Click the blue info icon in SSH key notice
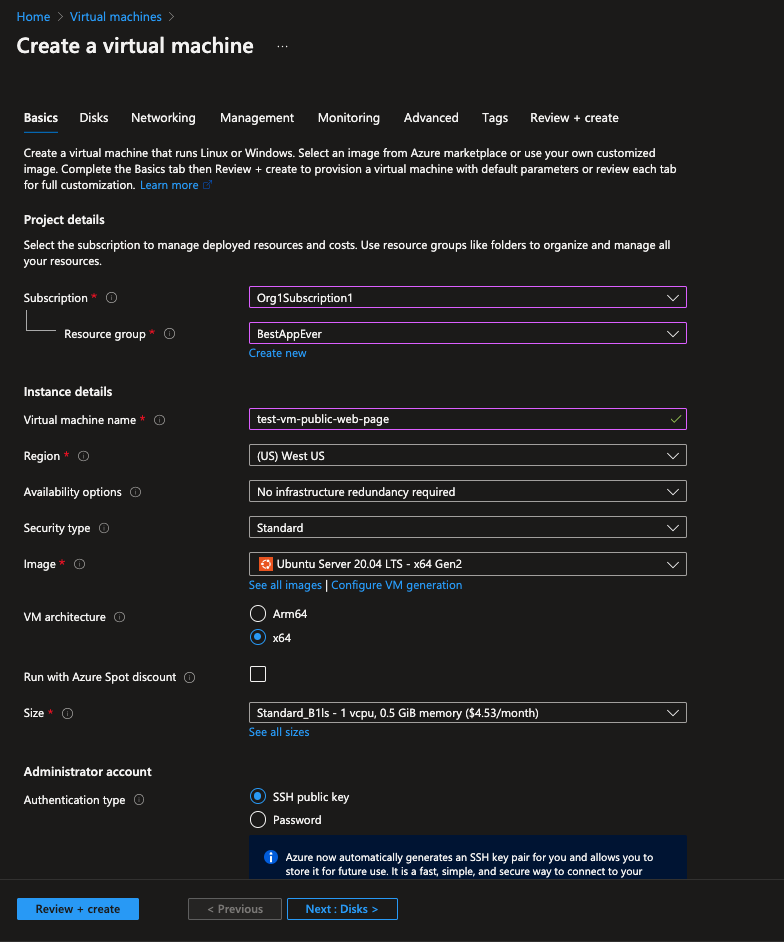The height and width of the screenshot is (942, 784). 271,857
